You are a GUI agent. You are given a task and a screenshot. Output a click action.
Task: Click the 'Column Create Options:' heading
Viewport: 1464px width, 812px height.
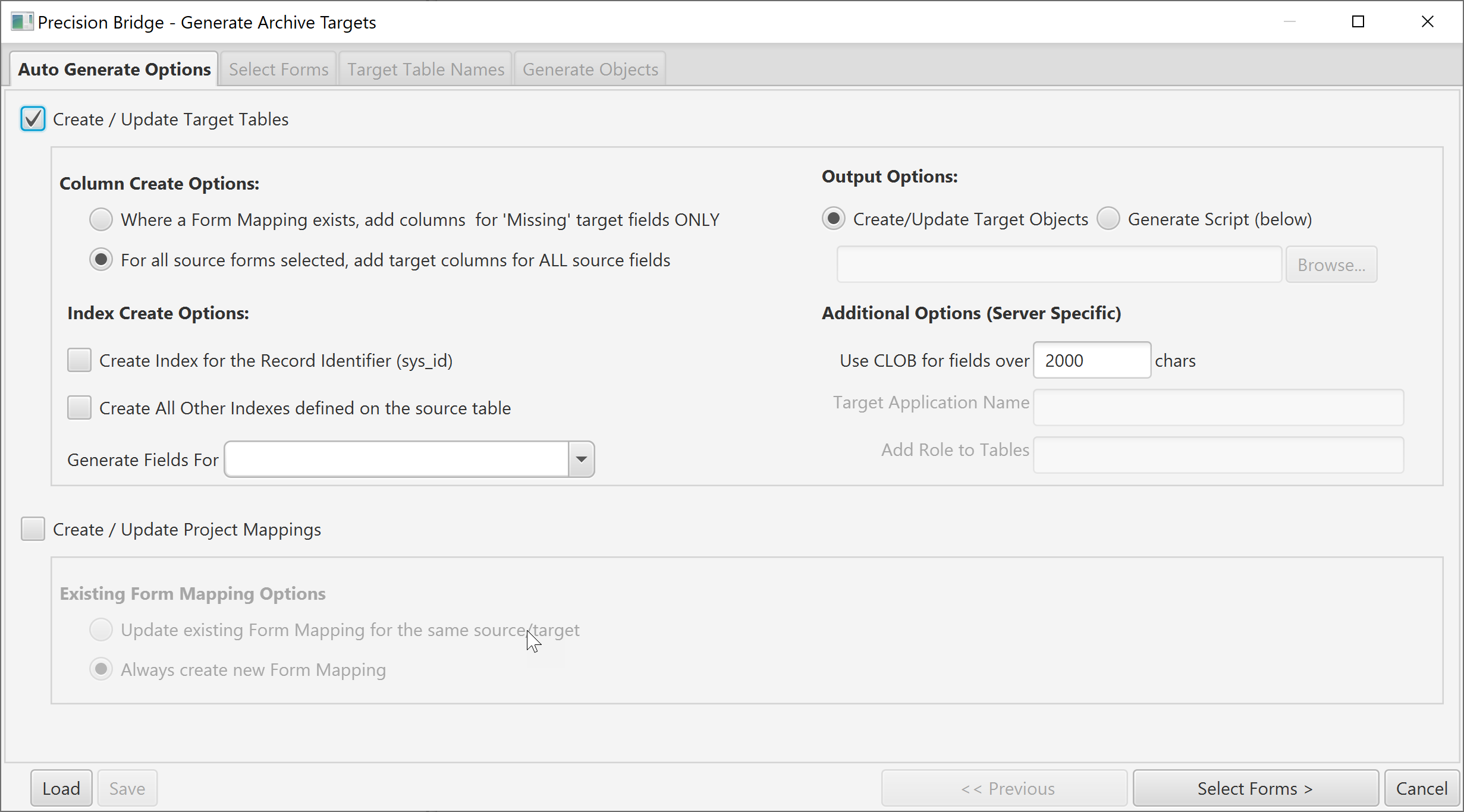[x=159, y=184]
